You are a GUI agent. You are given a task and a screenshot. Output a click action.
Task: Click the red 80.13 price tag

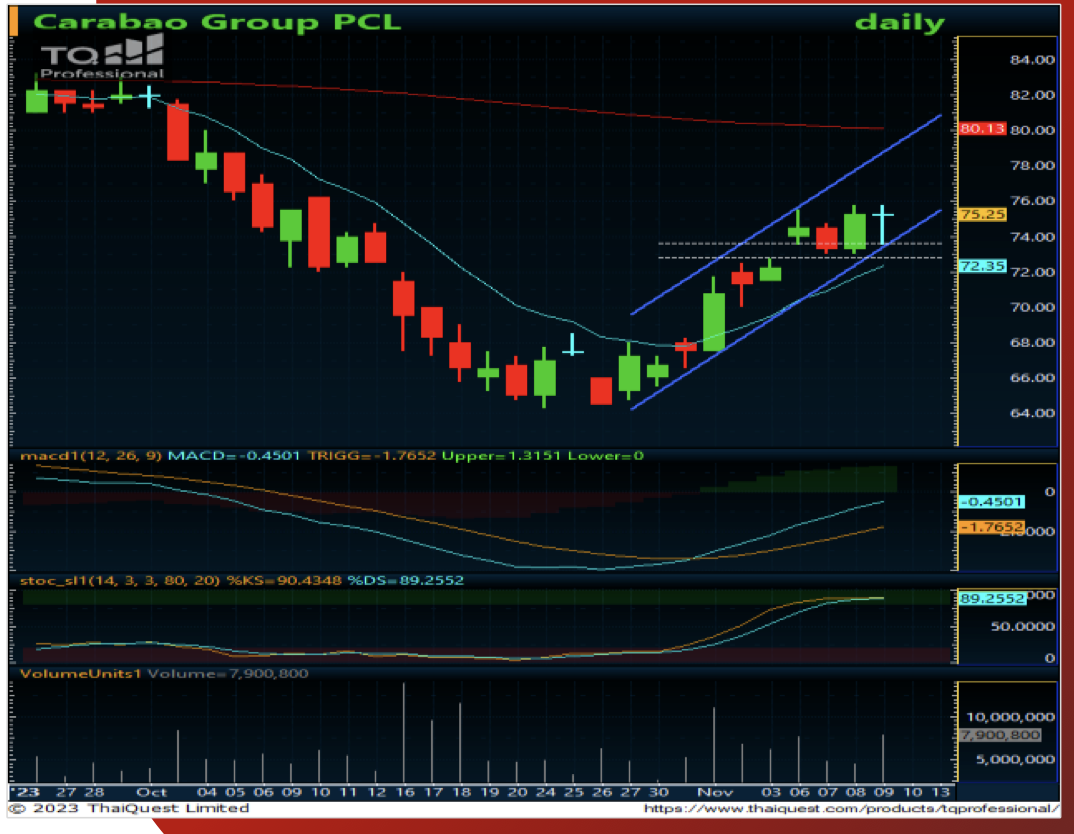[982, 129]
